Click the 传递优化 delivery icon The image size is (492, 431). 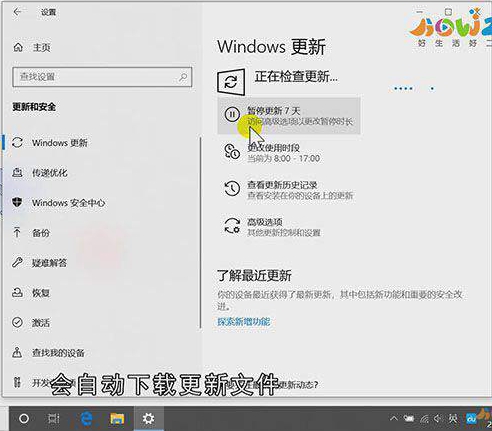(x=17, y=173)
